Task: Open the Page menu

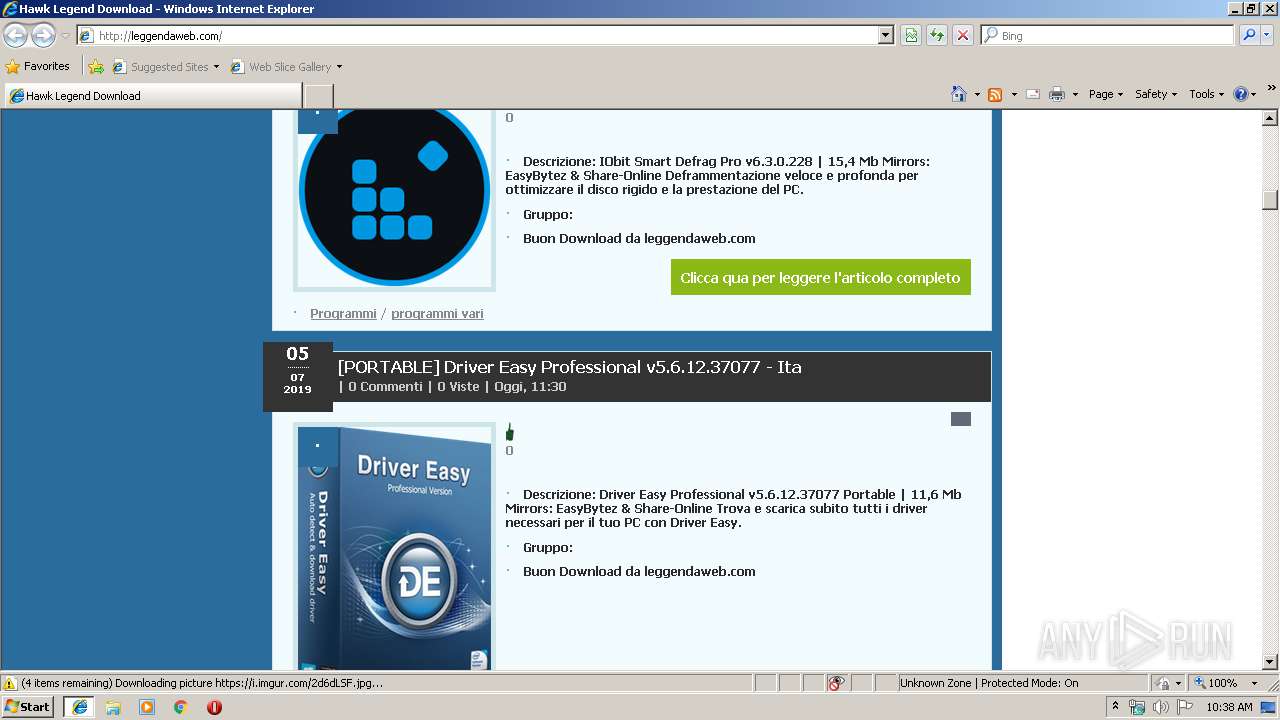Action: pyautogui.click(x=1106, y=94)
